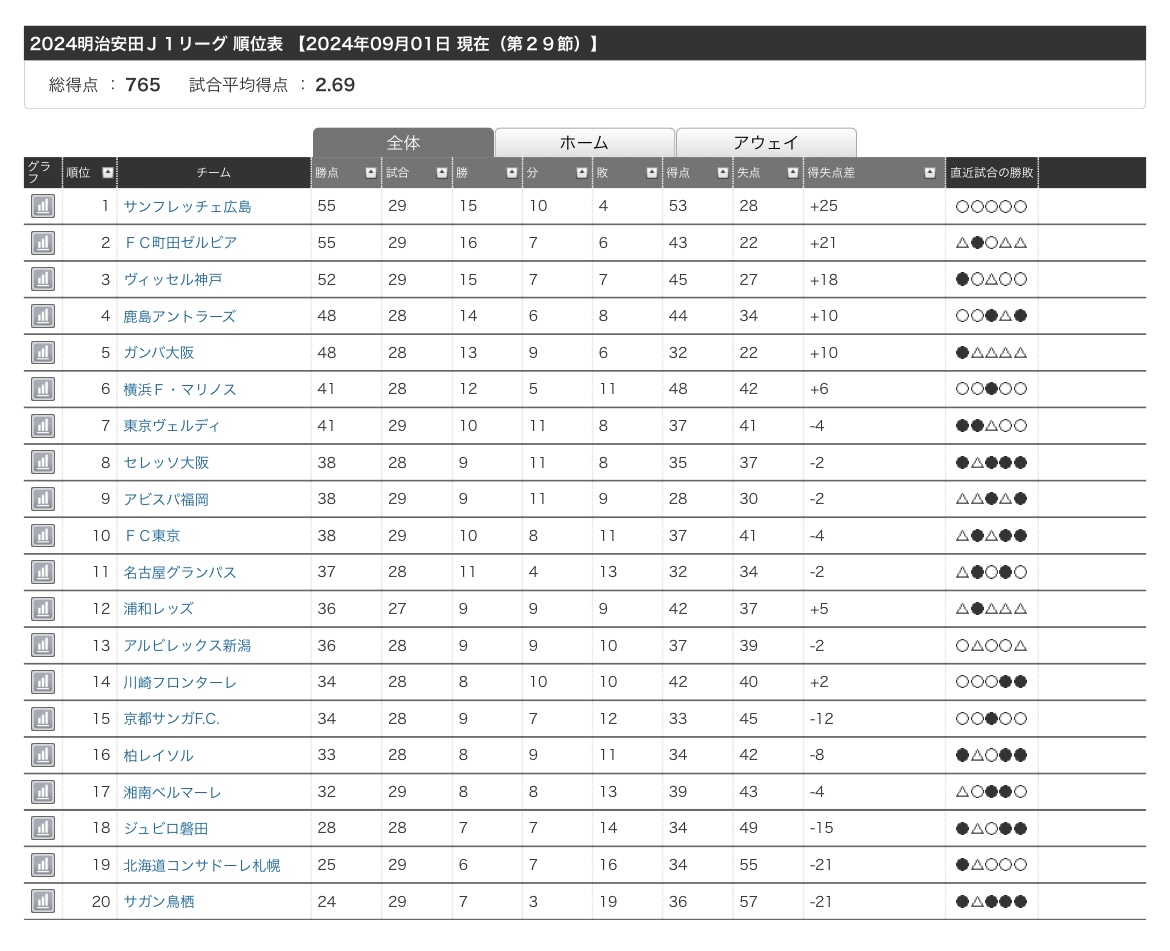Click graph icon in ヴィッセル神戸 row
The image size is (1170, 951).
point(43,279)
